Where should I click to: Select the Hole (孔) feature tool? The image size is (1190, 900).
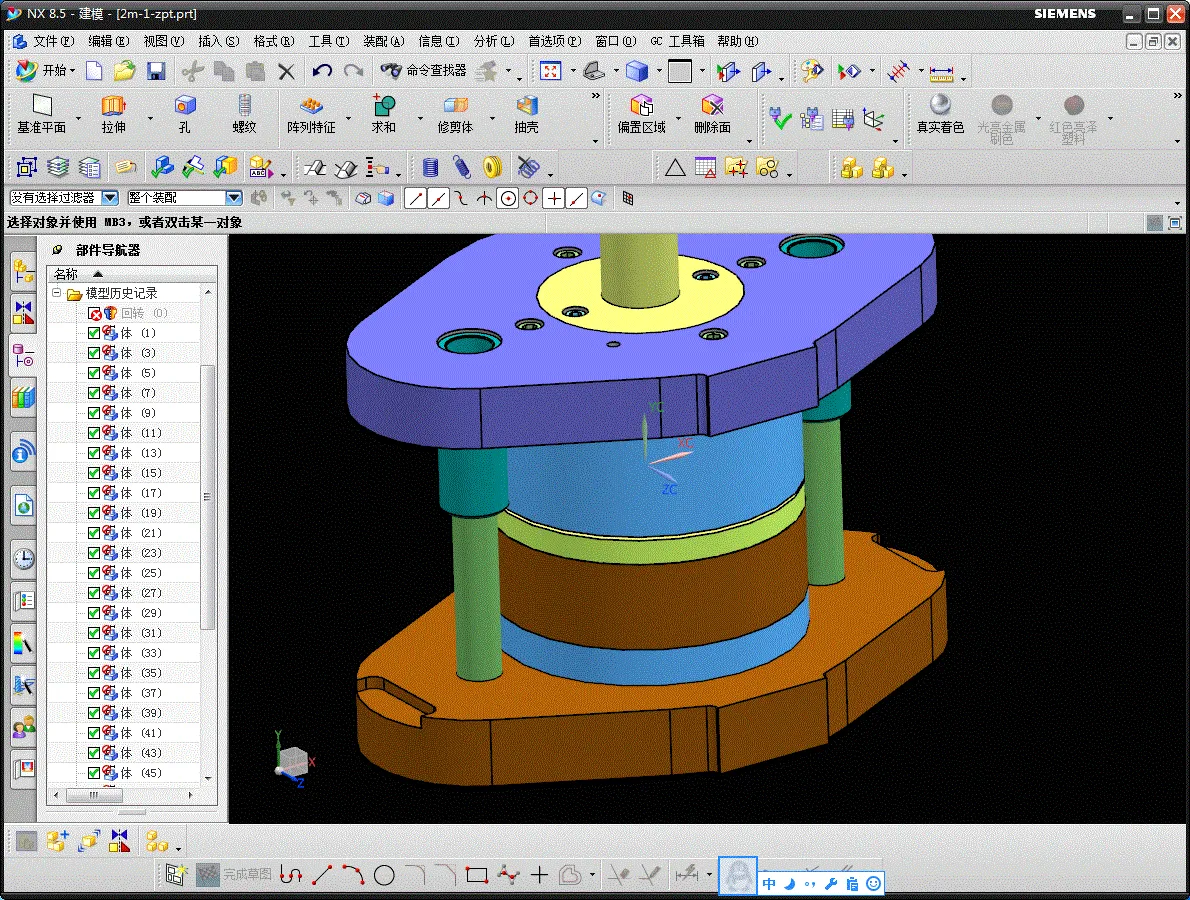pyautogui.click(x=185, y=106)
